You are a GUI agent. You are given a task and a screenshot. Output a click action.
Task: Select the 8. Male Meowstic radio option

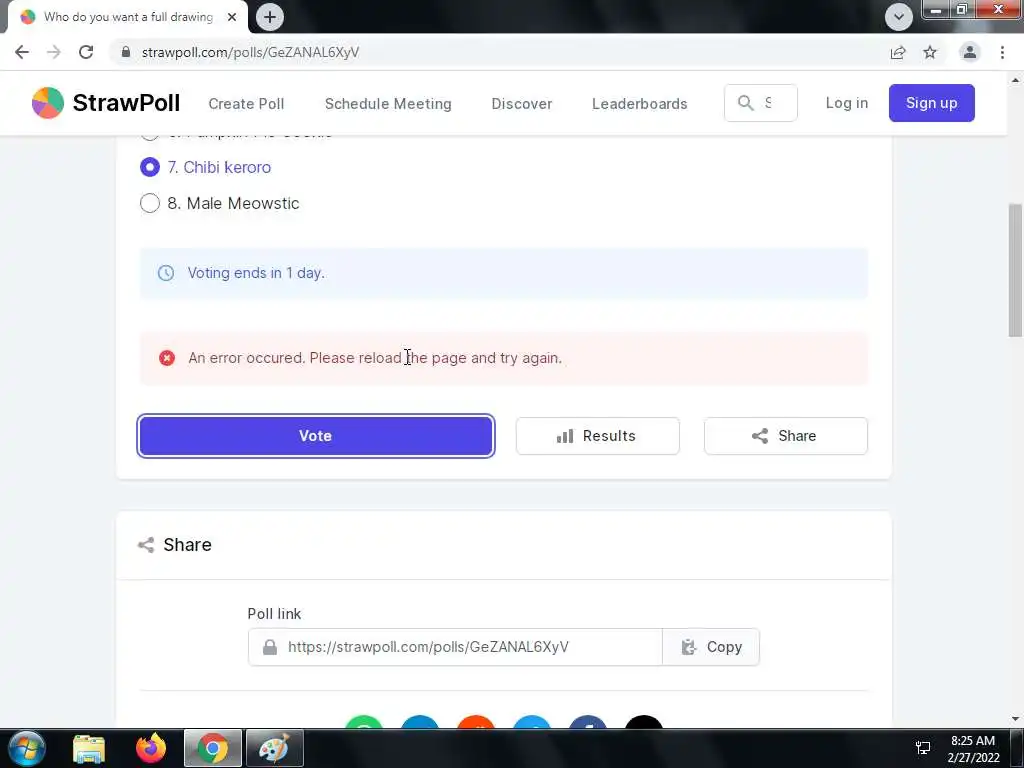tap(150, 203)
